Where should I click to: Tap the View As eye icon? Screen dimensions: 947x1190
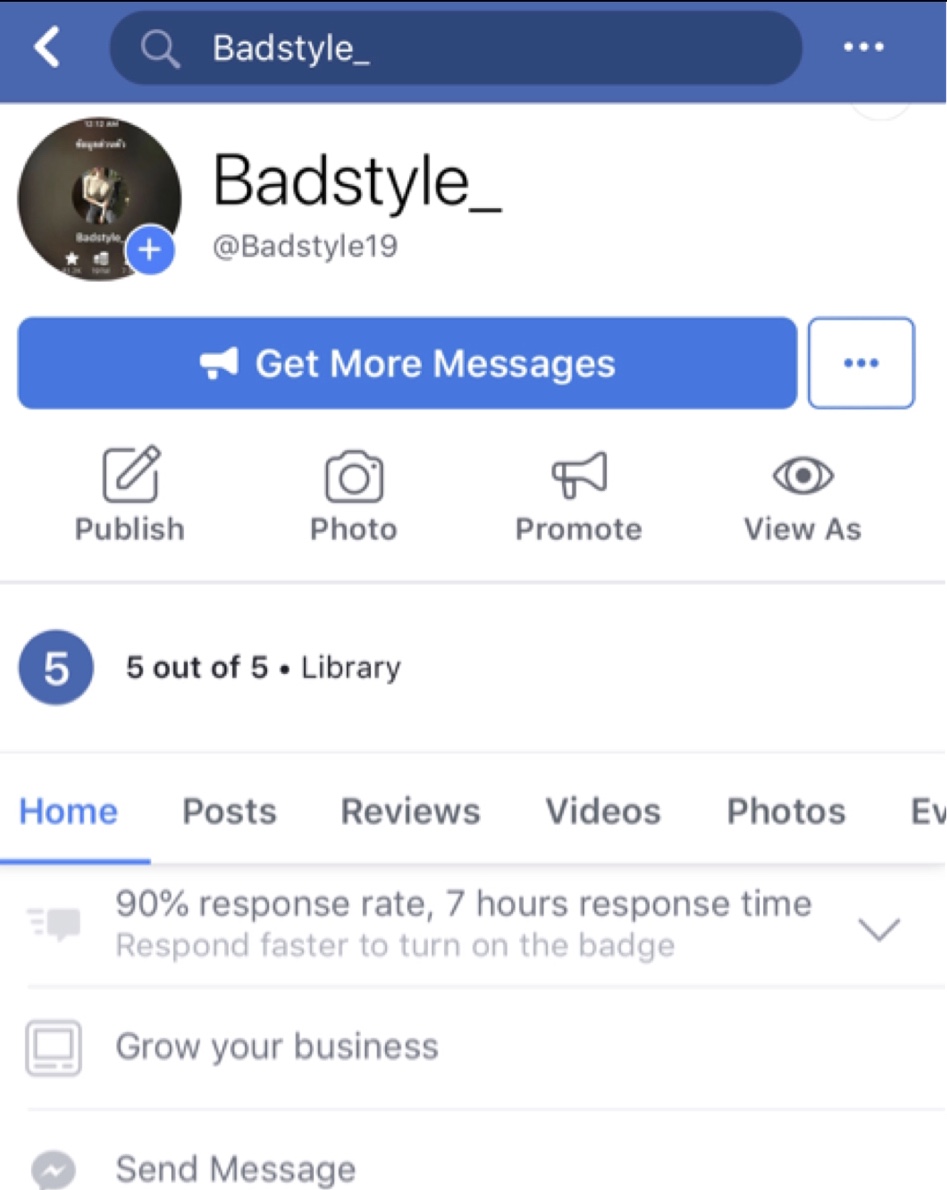pos(803,476)
